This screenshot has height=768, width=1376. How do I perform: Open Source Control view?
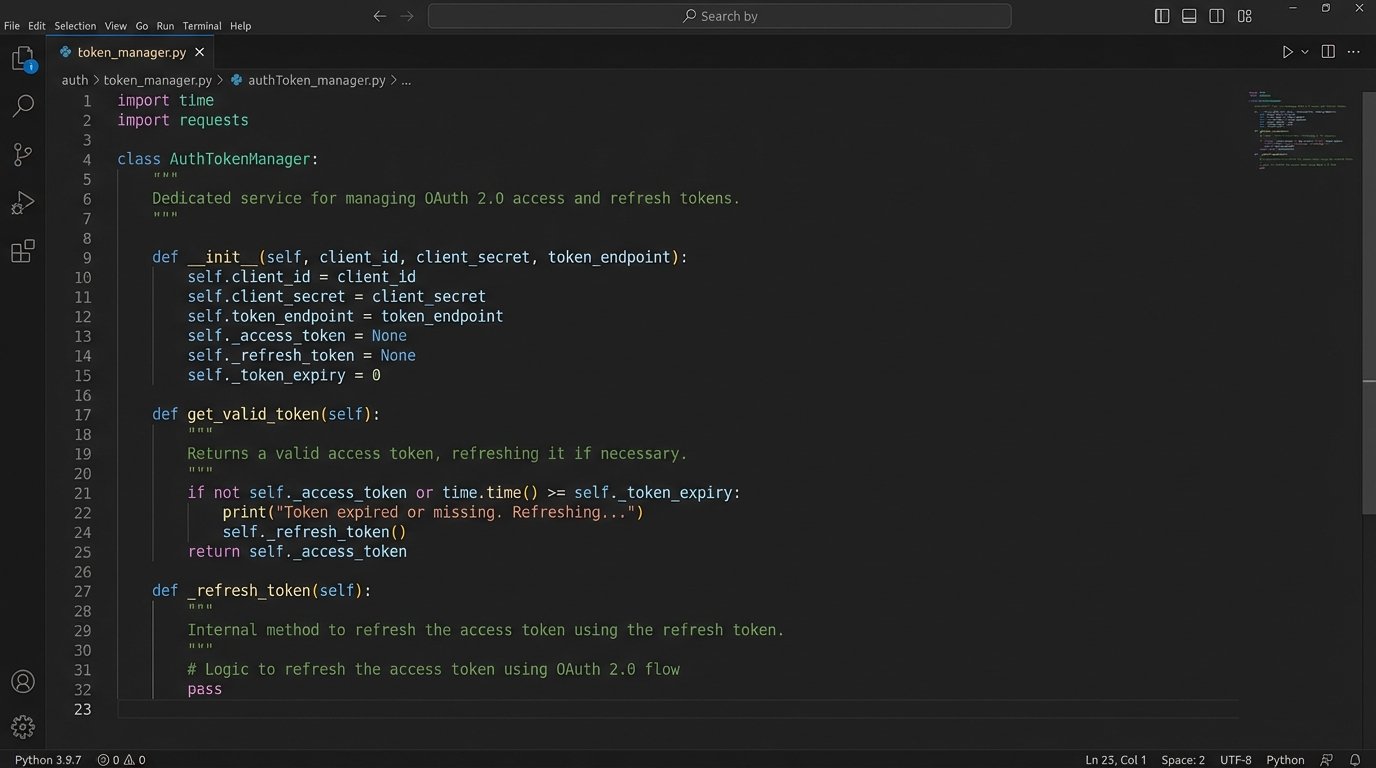point(23,154)
